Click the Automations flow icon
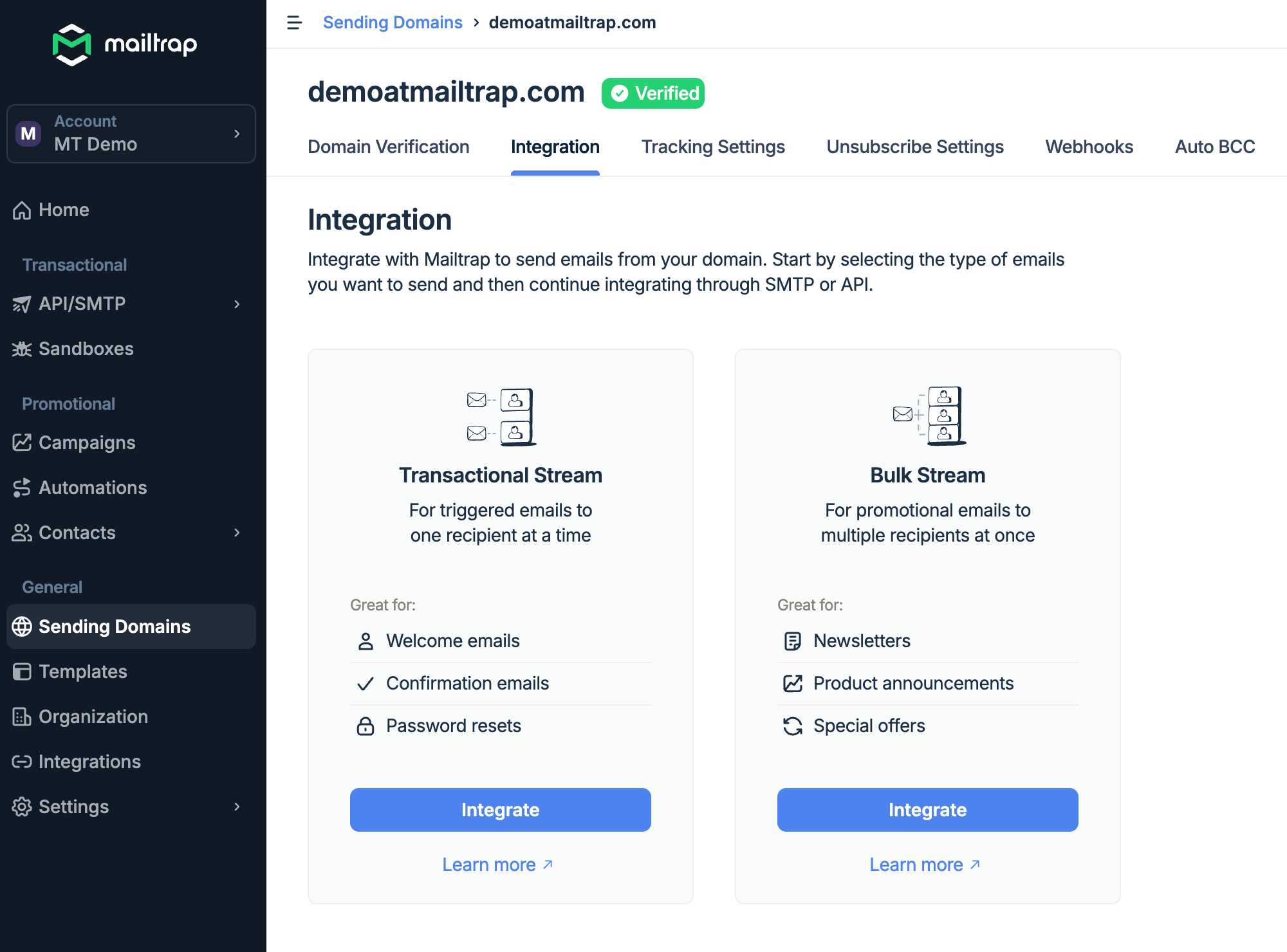This screenshot has width=1287, height=952. click(22, 488)
